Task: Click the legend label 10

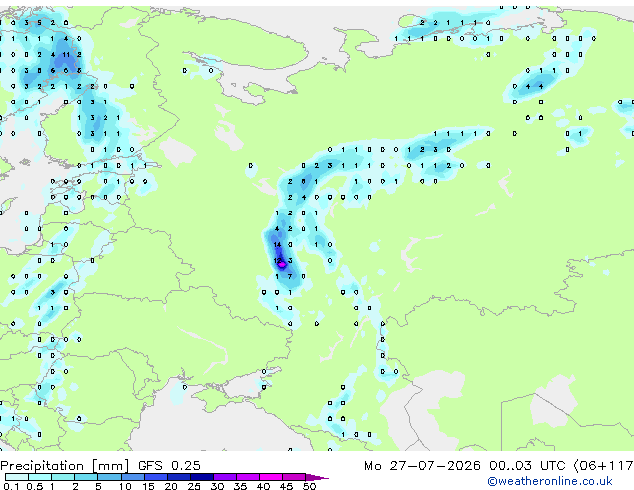Action: pos(125,486)
